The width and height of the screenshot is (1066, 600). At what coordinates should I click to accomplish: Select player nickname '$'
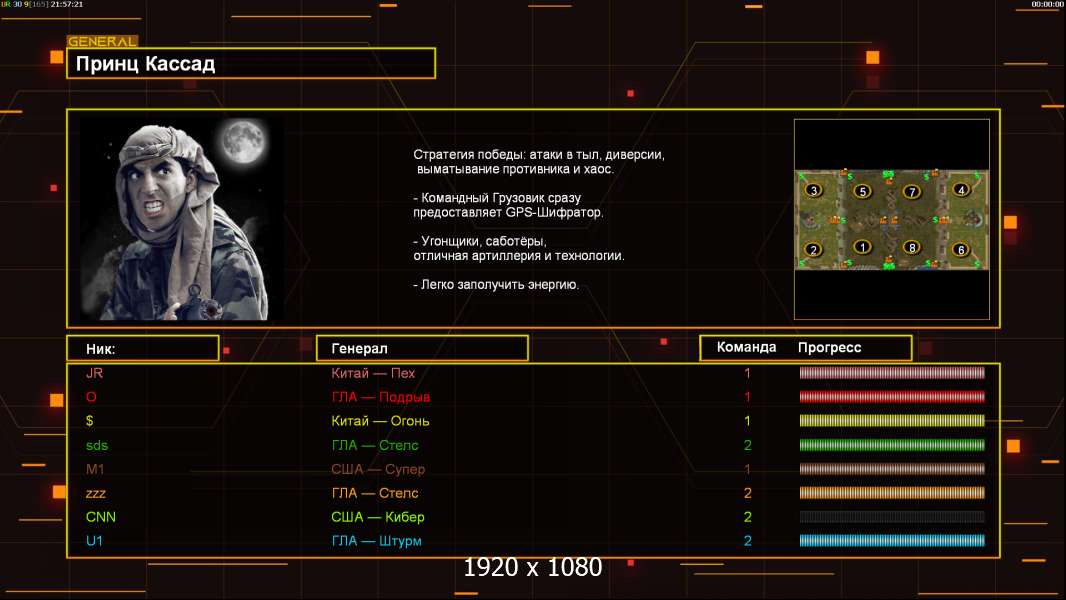click(90, 421)
